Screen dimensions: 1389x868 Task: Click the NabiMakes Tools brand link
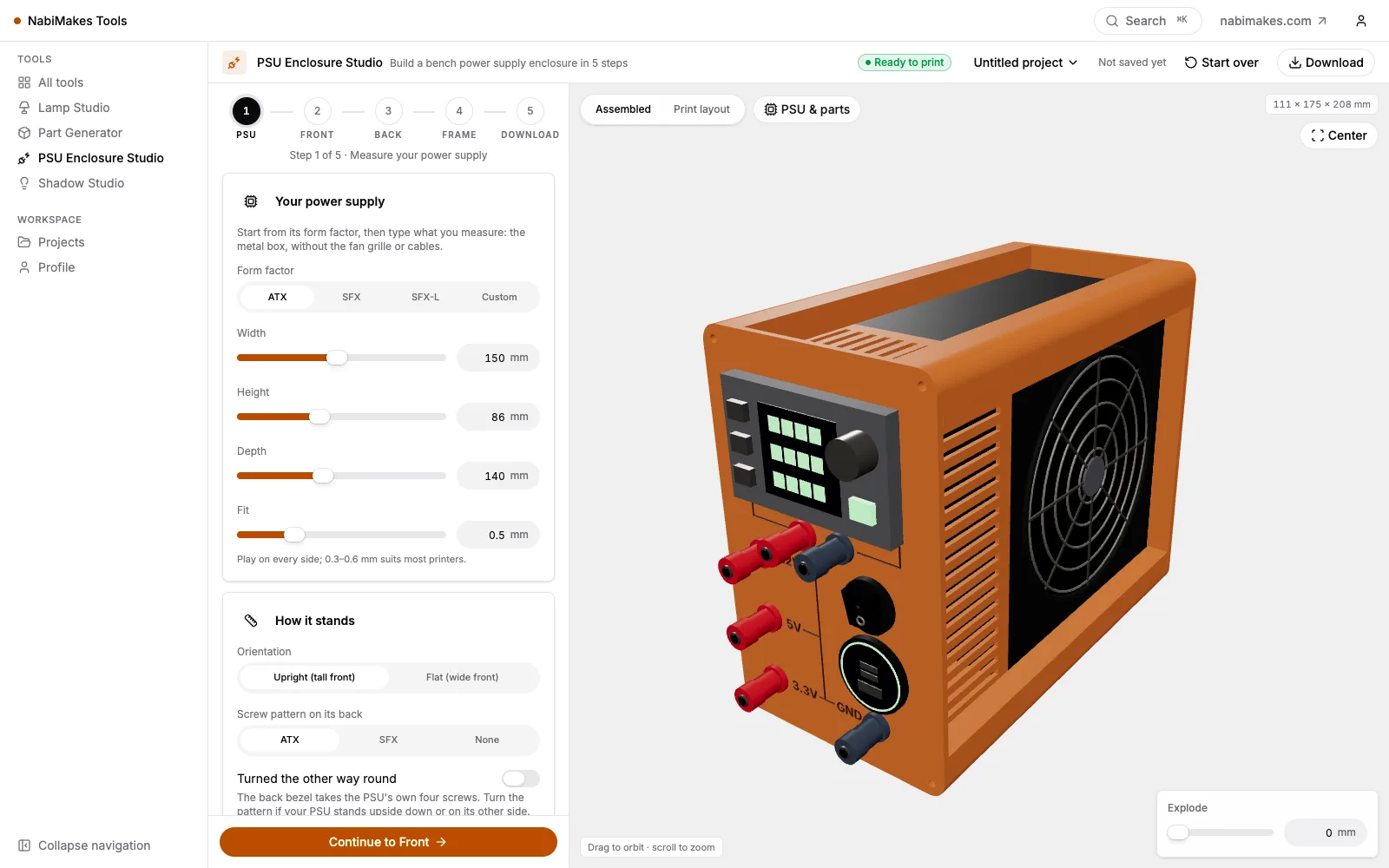click(x=70, y=21)
